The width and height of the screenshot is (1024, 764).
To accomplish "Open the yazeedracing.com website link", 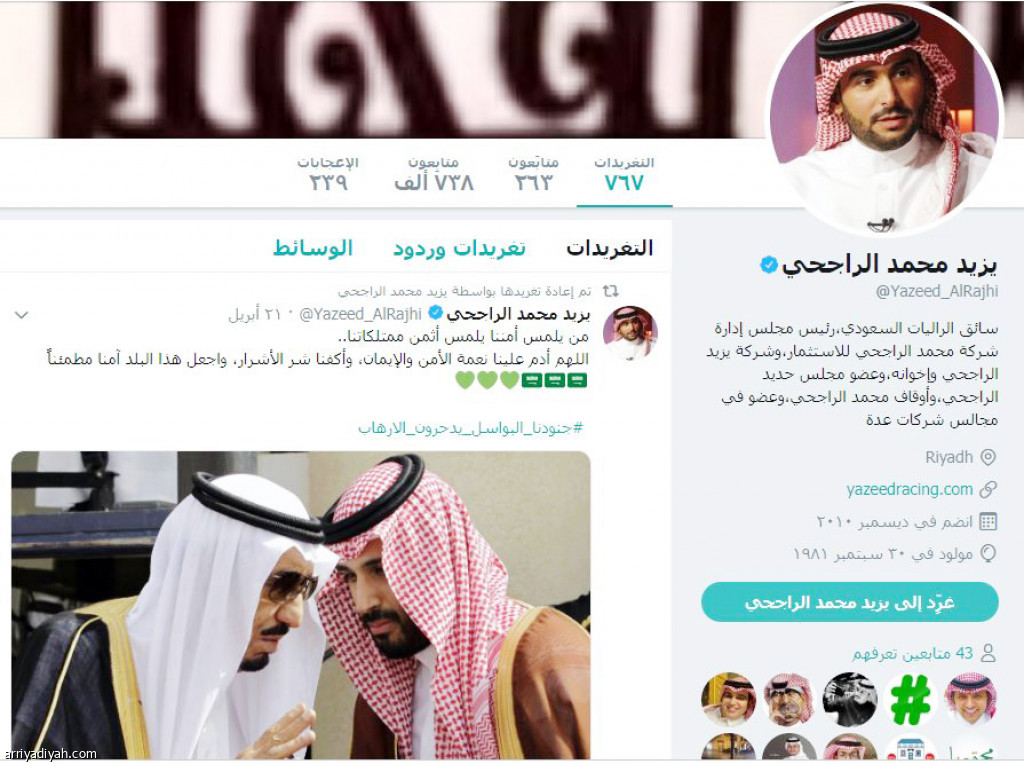I will point(910,489).
